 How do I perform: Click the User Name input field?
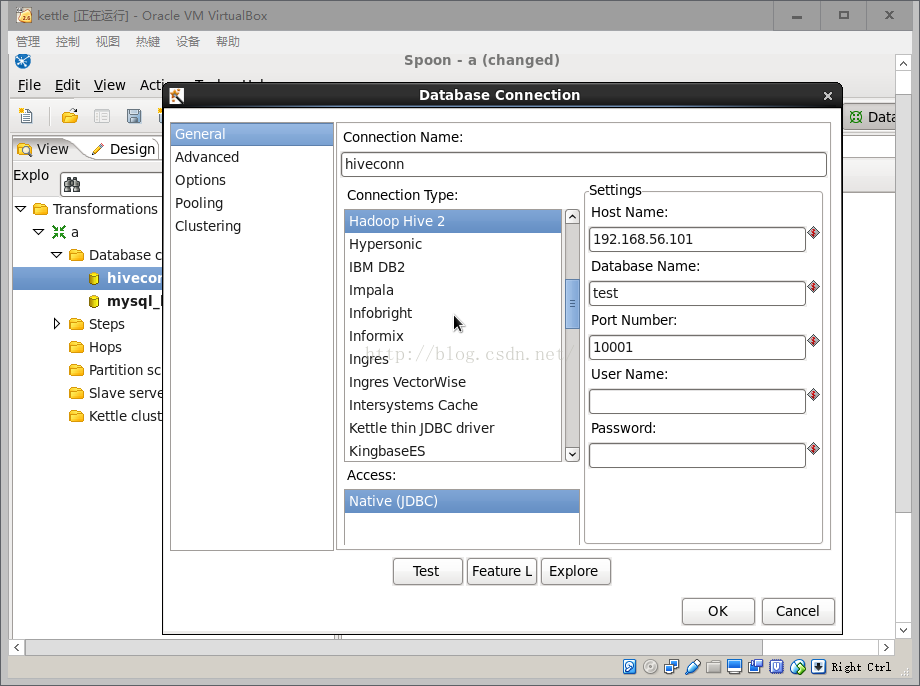[697, 401]
